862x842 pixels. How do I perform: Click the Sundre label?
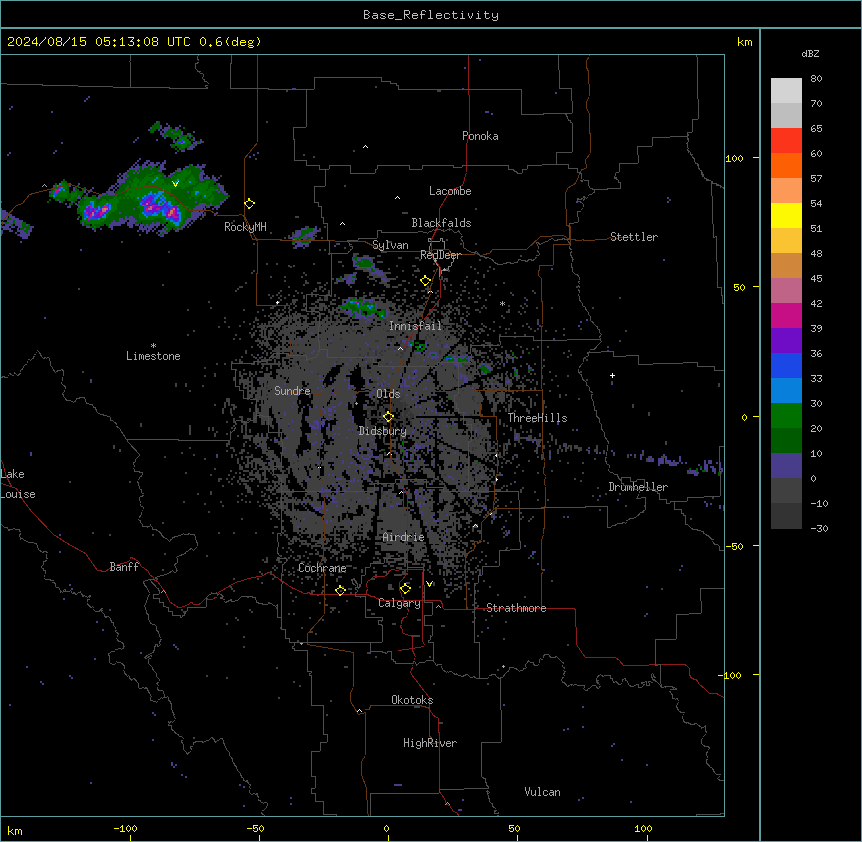[292, 391]
